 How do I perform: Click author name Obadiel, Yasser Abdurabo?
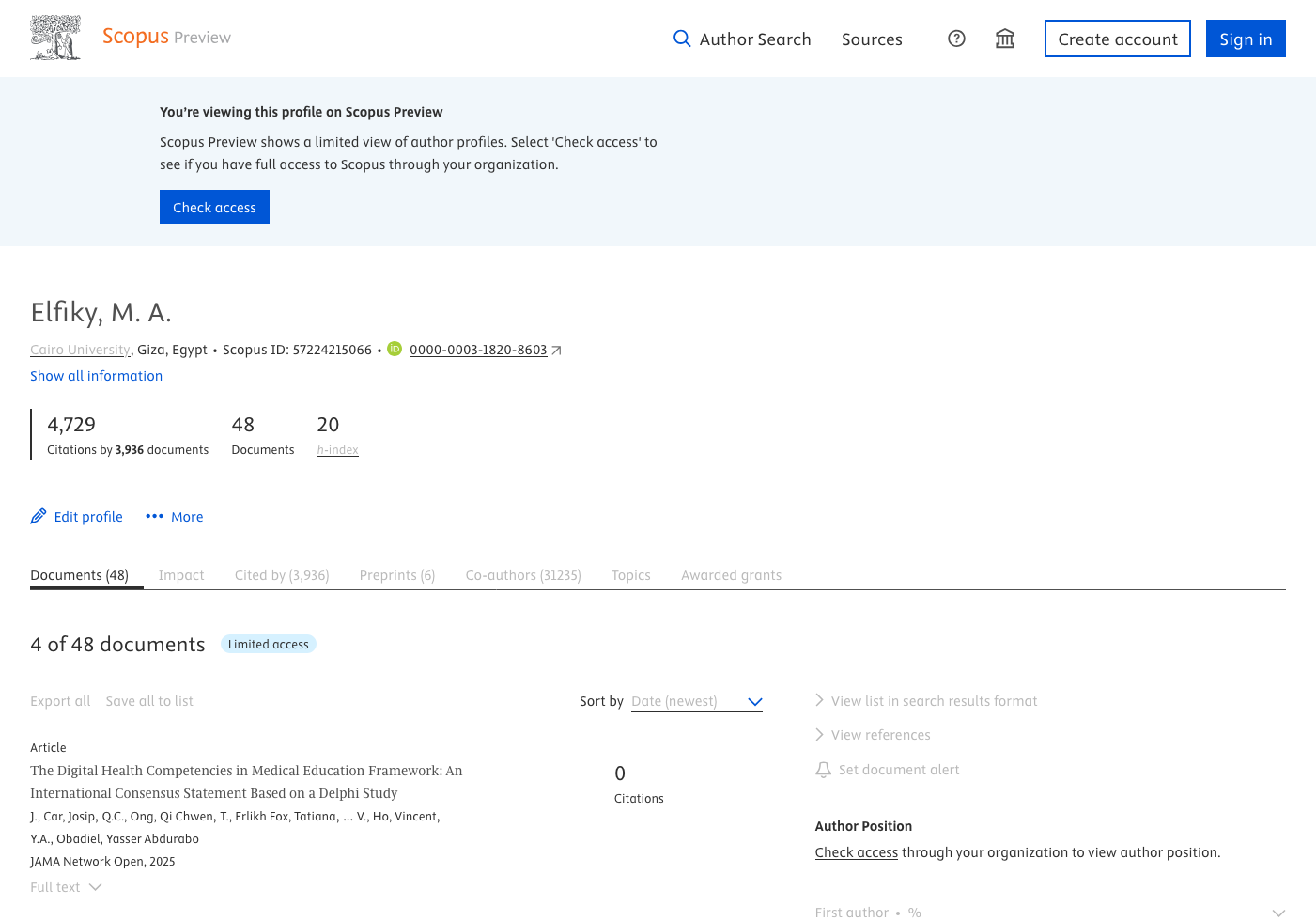pyautogui.click(x=128, y=839)
